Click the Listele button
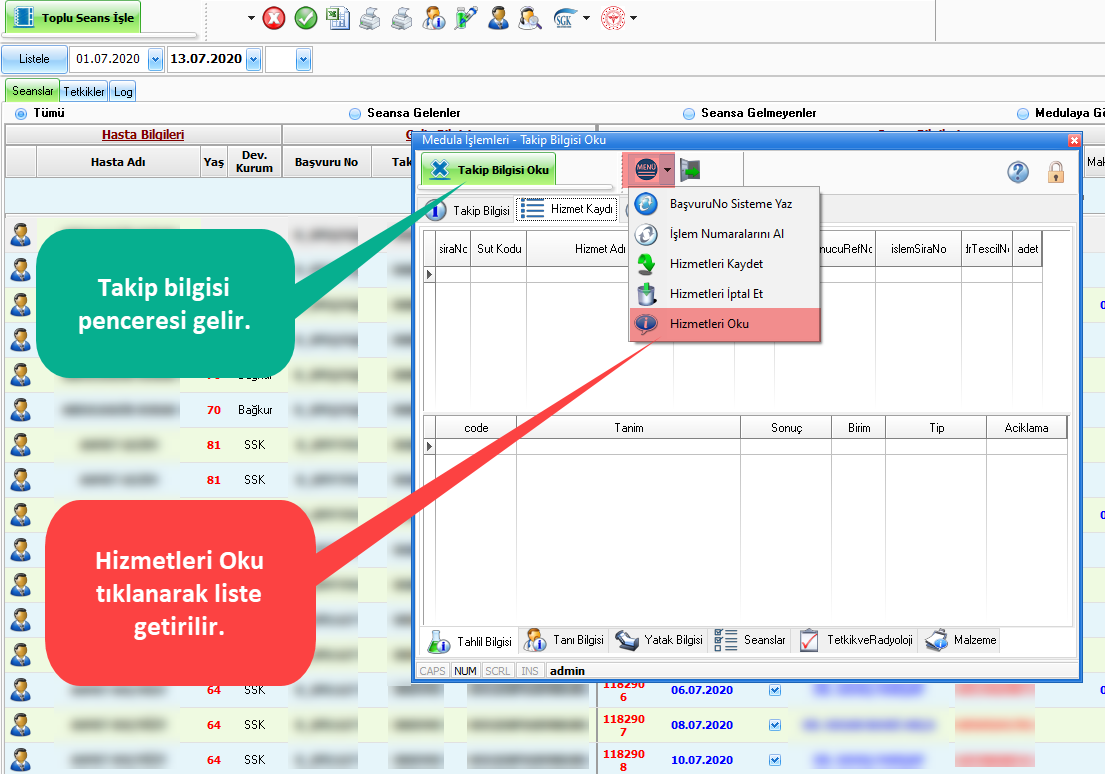Screen dimensions: 1105x774 coord(35,59)
